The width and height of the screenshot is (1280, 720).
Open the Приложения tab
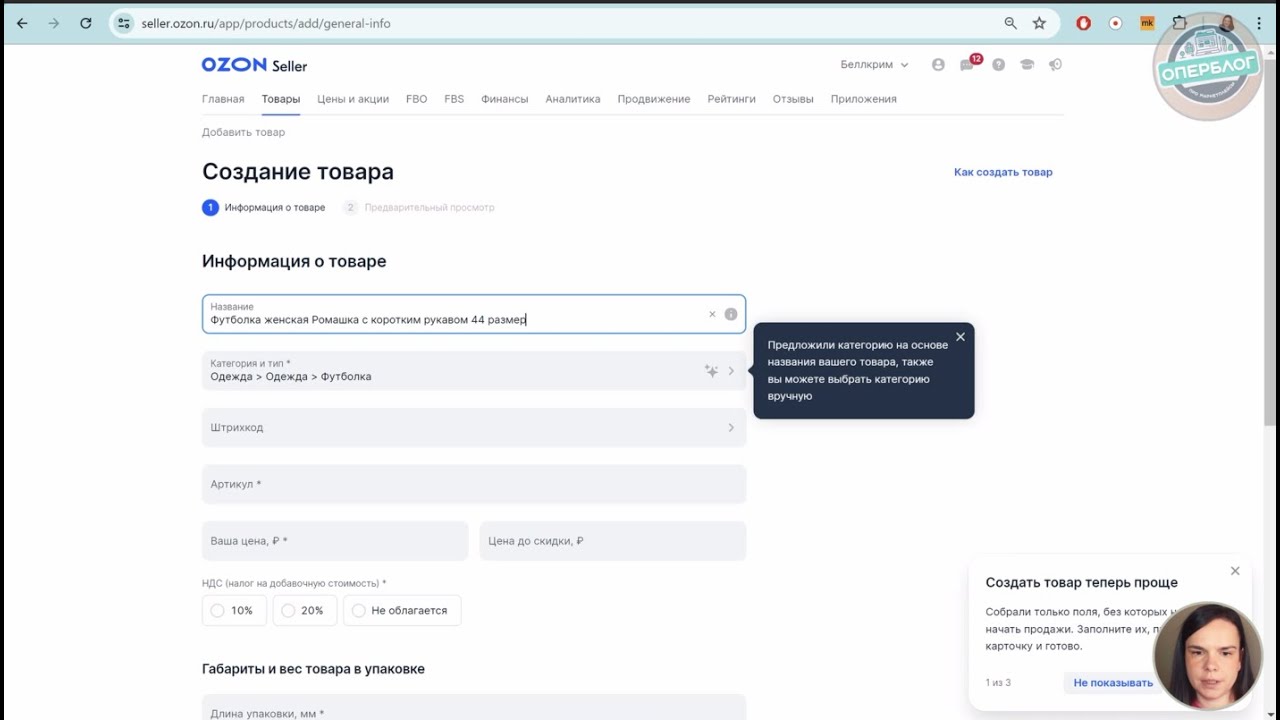coord(863,99)
